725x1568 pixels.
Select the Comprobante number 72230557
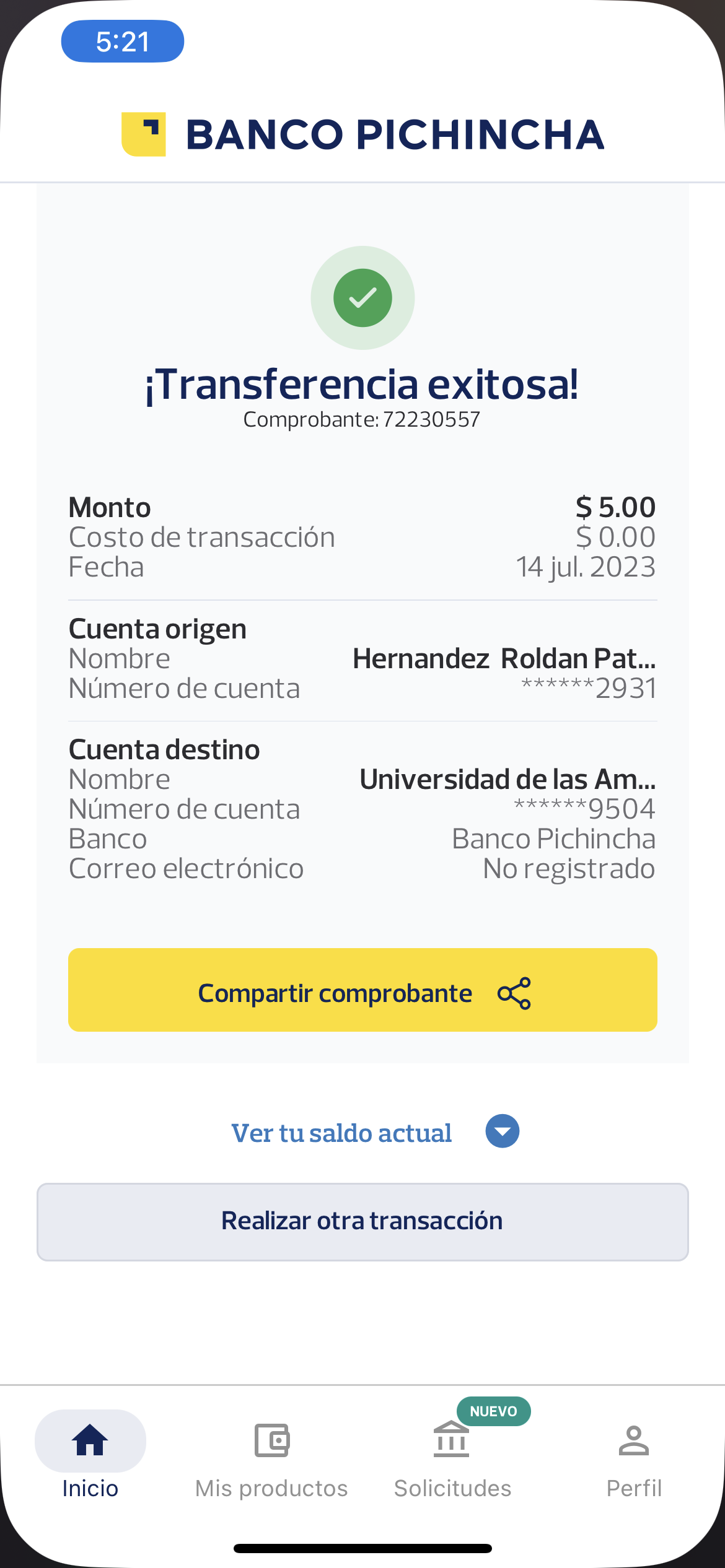[431, 420]
